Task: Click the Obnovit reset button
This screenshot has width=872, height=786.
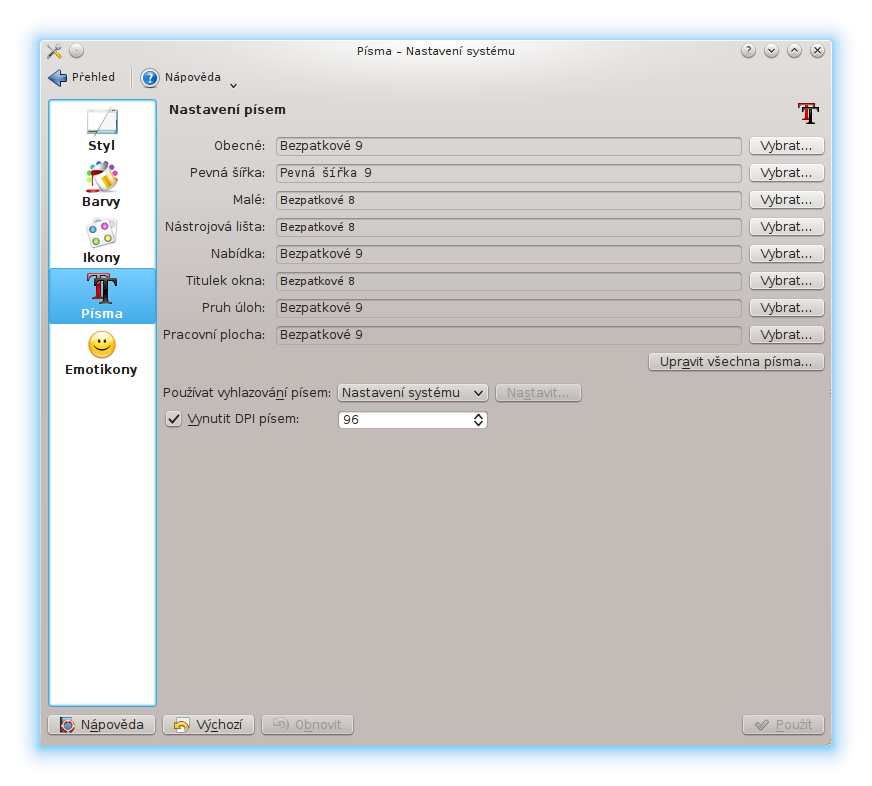Action: [x=308, y=725]
